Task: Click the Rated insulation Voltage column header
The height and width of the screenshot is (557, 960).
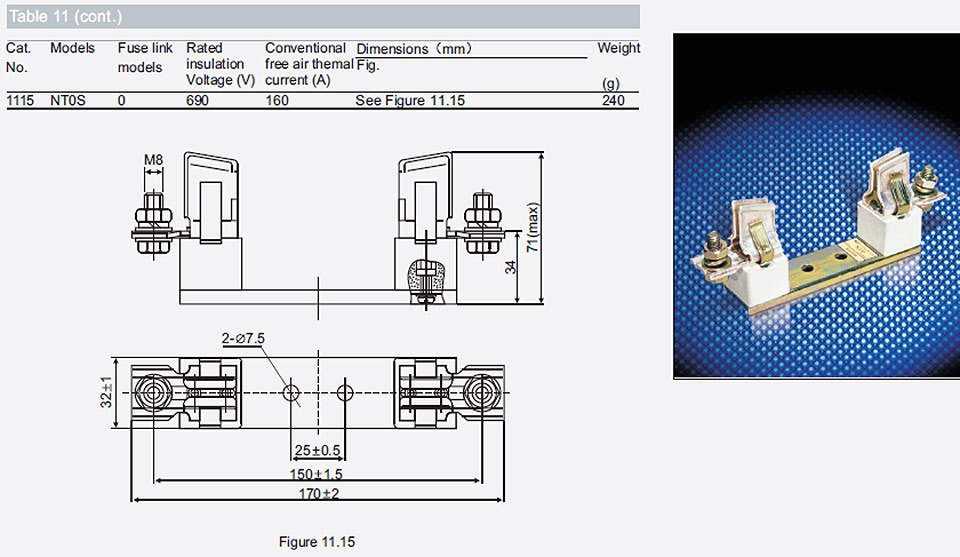Action: pos(220,64)
